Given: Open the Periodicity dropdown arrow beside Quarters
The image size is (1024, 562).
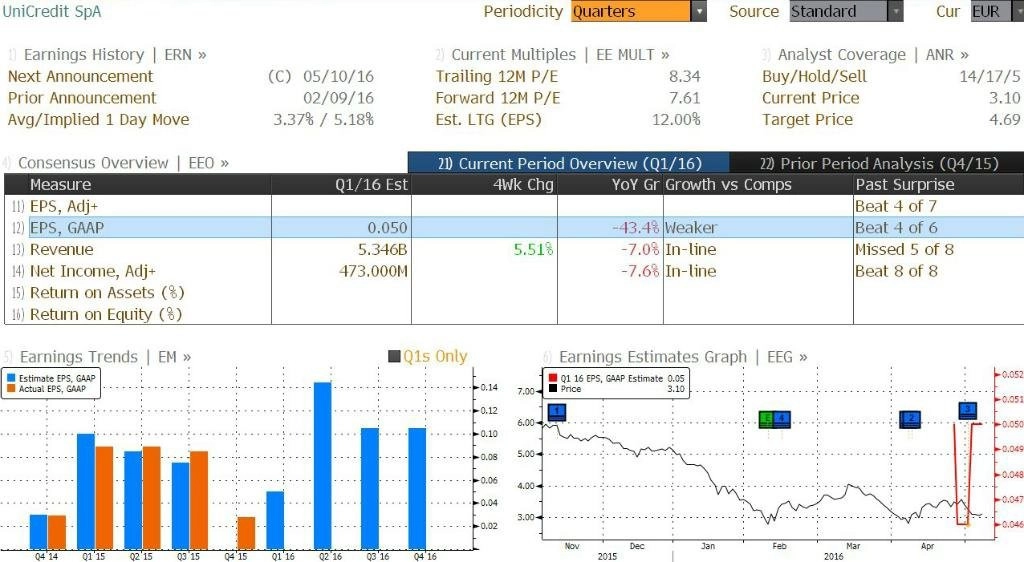Looking at the screenshot, I should [699, 11].
